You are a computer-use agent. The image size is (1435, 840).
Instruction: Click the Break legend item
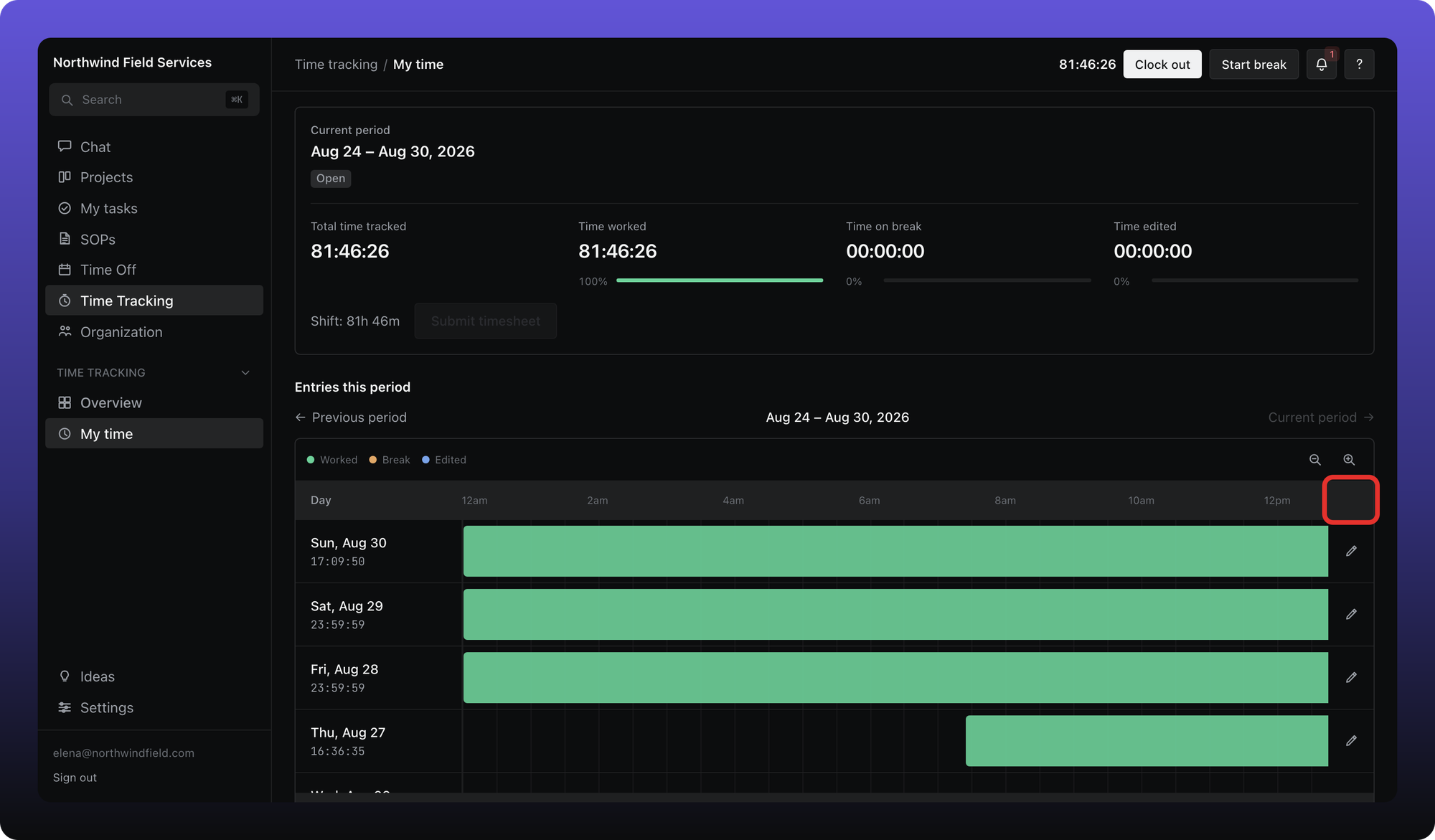point(390,460)
